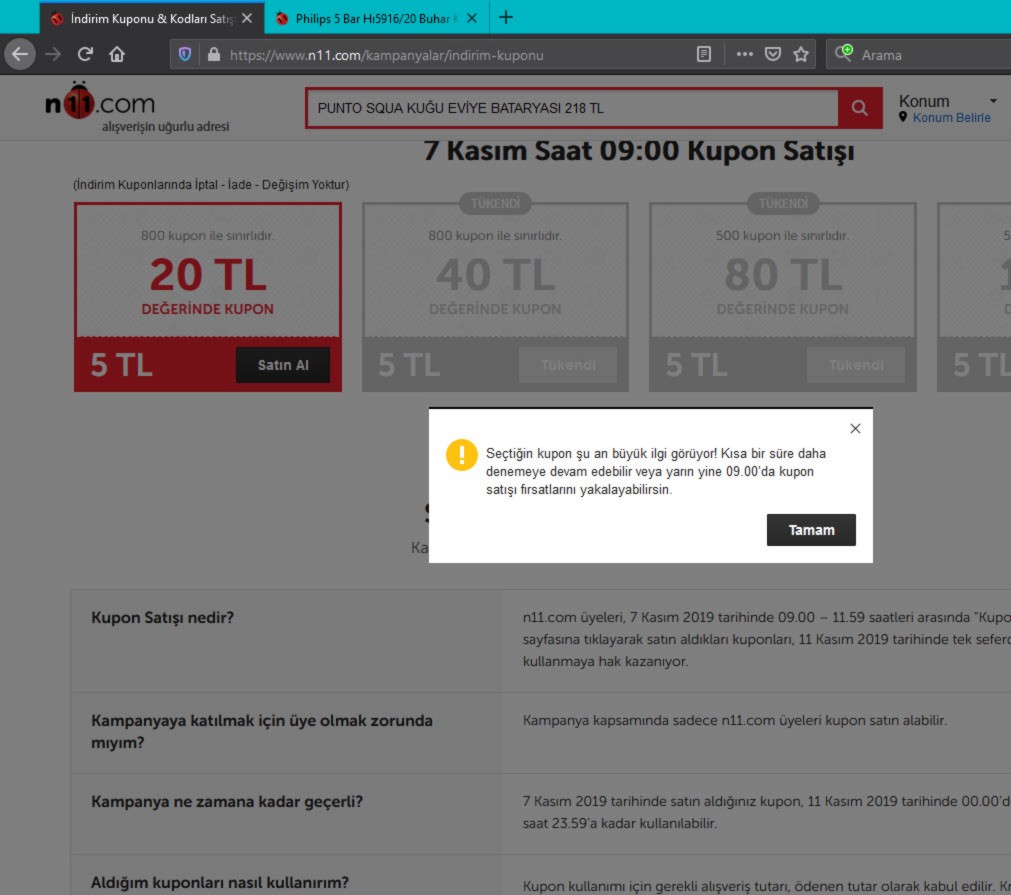The width and height of the screenshot is (1011, 895).
Task: Reload the current page
Action: [x=85, y=54]
